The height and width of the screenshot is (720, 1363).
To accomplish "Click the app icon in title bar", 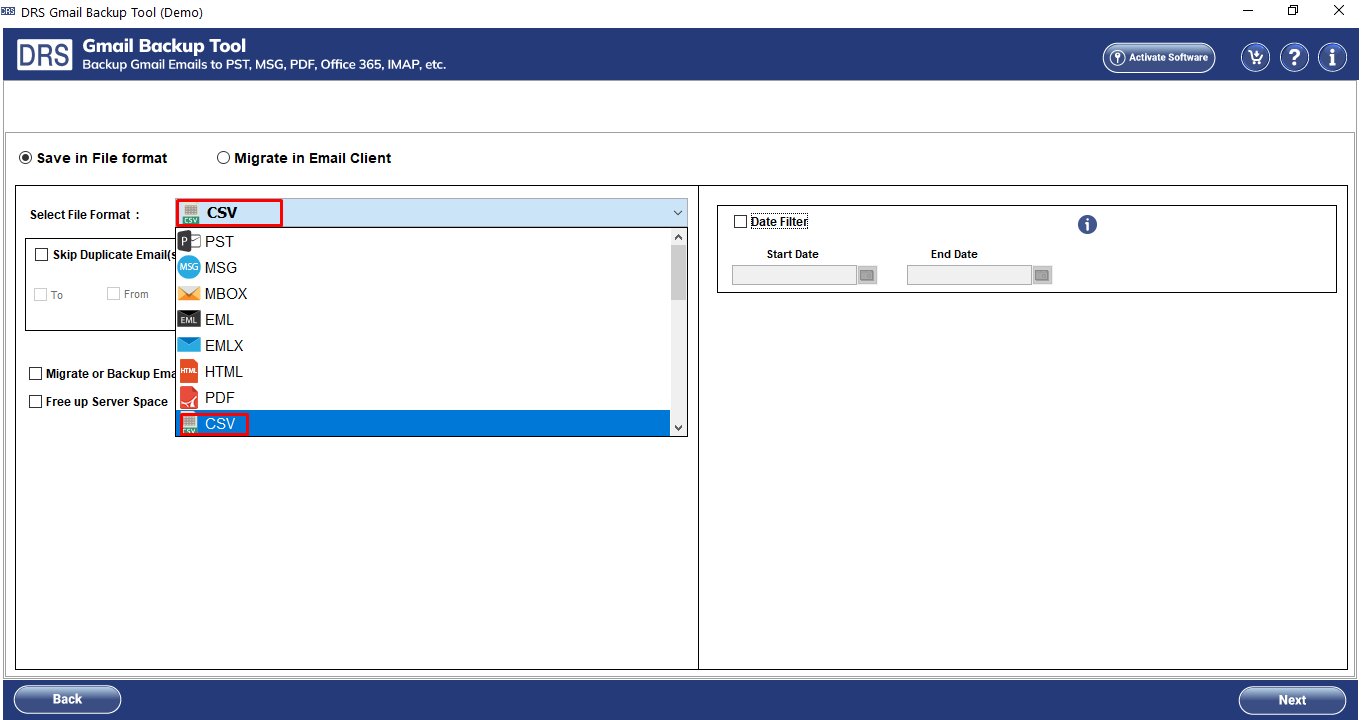I will pos(8,12).
